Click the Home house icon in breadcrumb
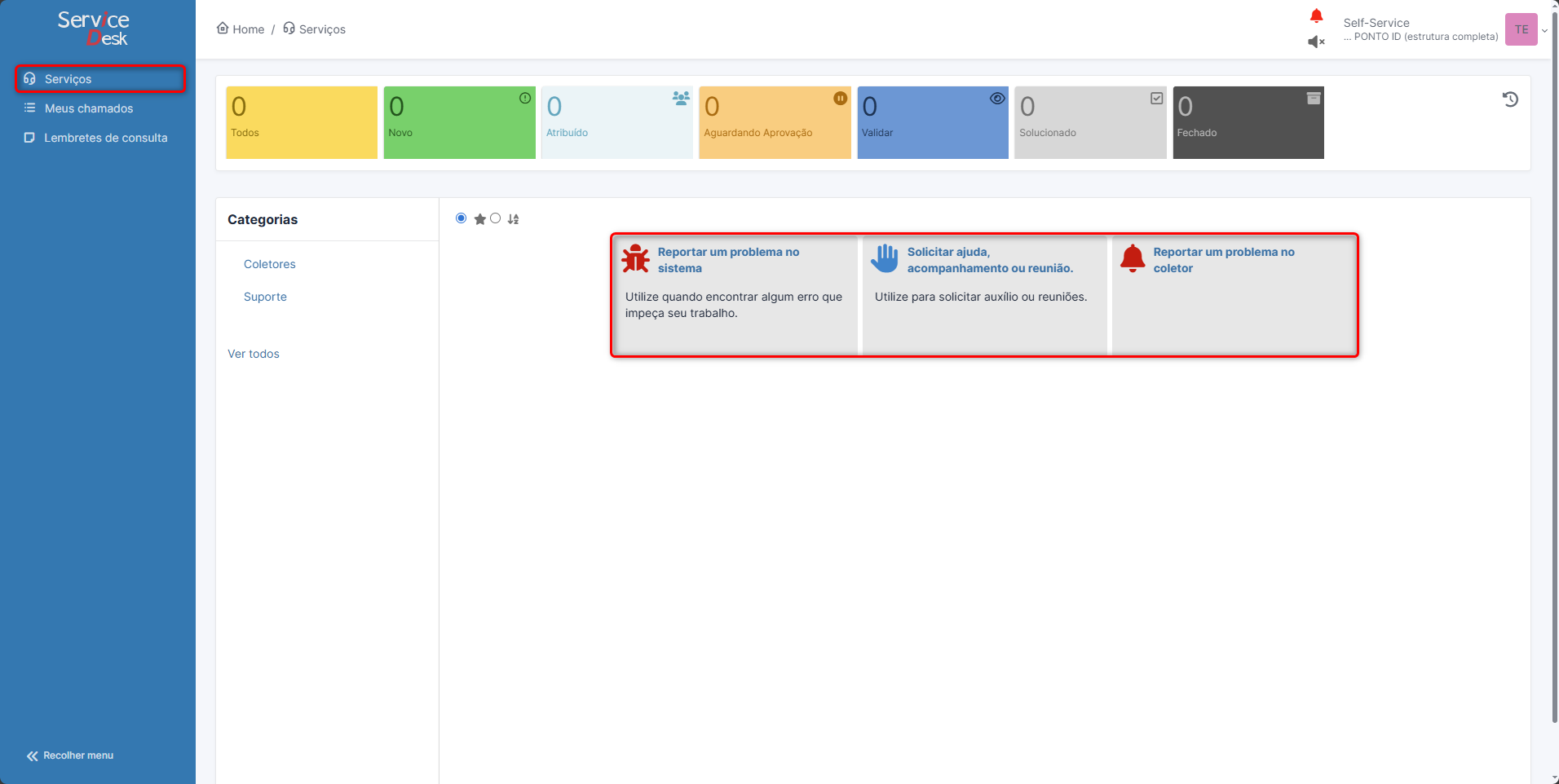 click(x=223, y=29)
